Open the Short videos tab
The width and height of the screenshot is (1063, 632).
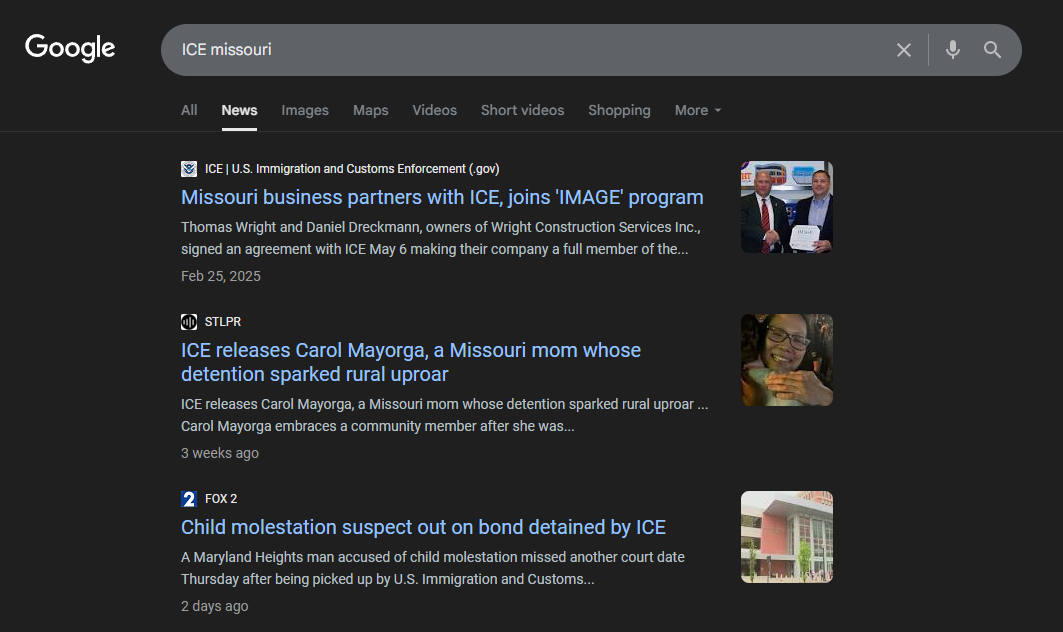(523, 110)
